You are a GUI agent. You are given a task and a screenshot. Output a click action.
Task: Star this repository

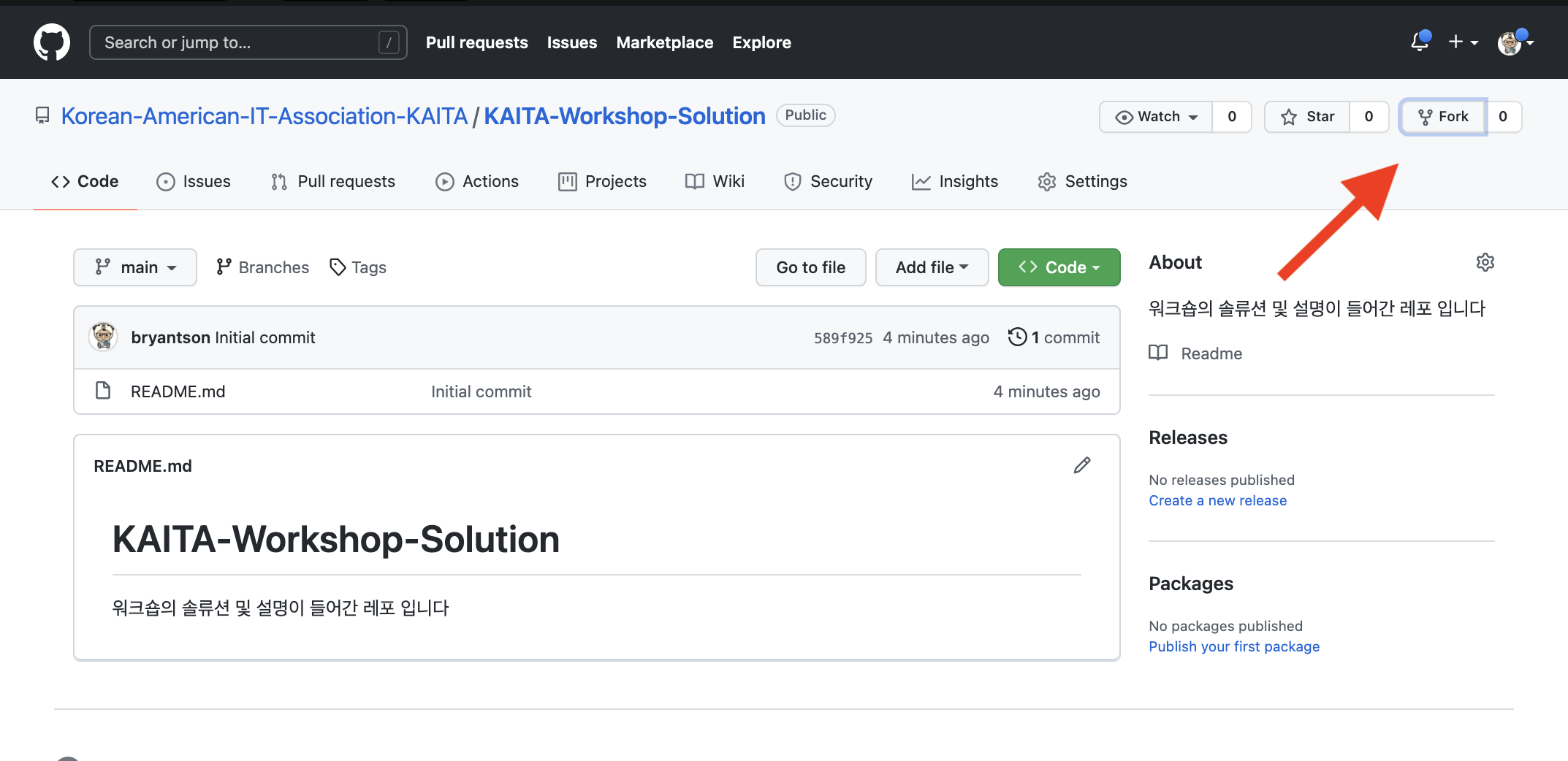click(x=1307, y=117)
